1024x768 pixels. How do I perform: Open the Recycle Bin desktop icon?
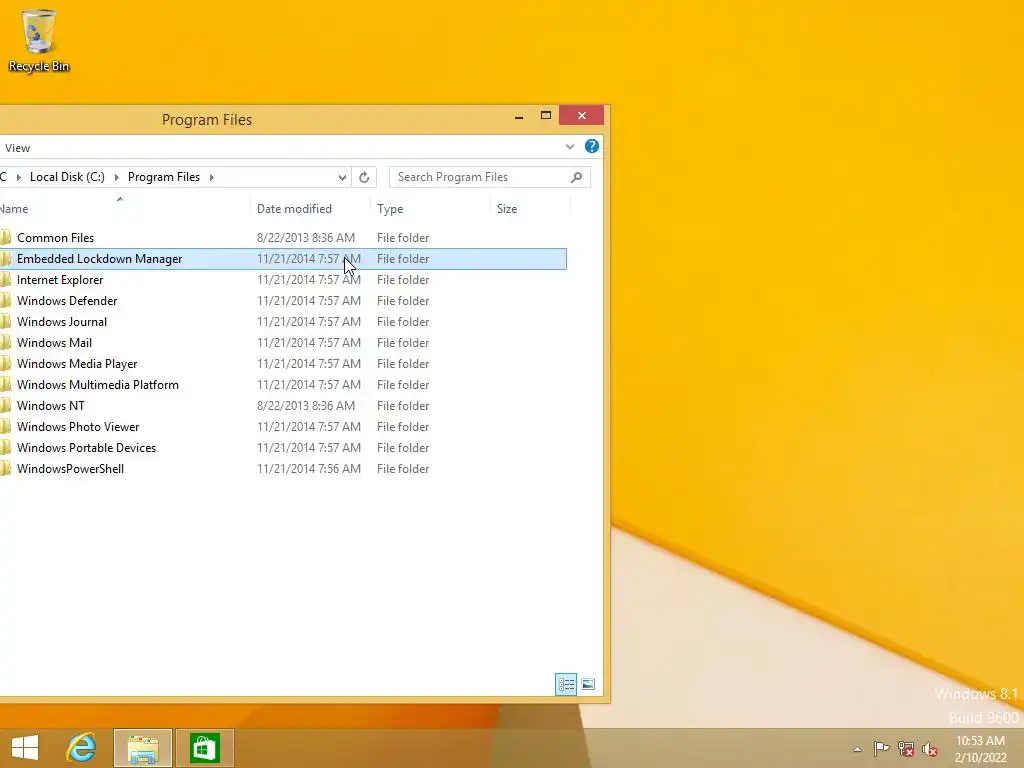(x=39, y=40)
